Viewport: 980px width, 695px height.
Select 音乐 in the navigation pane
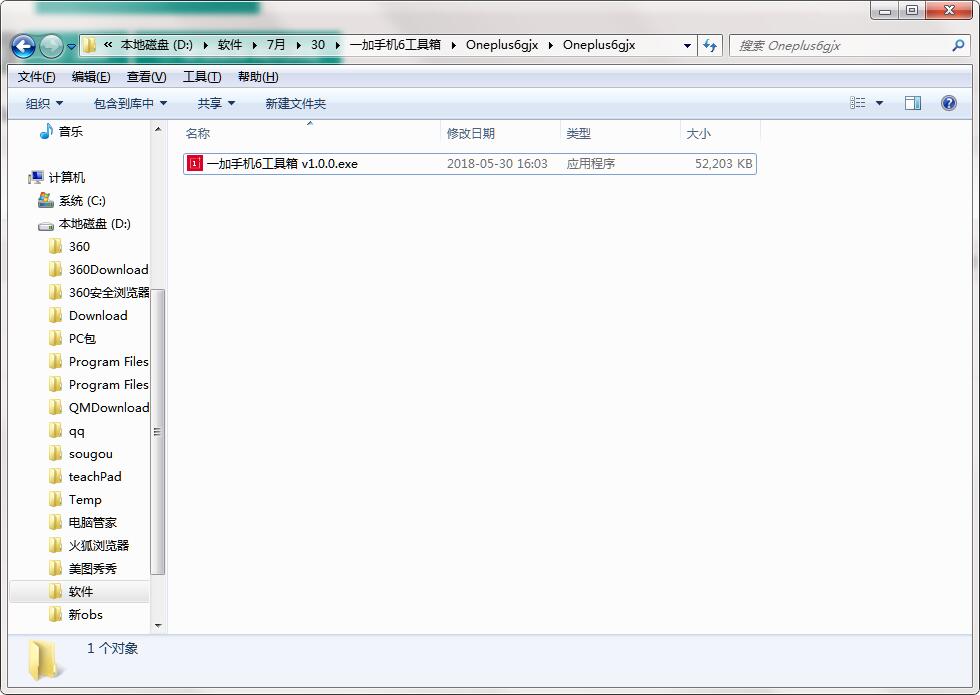pyautogui.click(x=61, y=131)
